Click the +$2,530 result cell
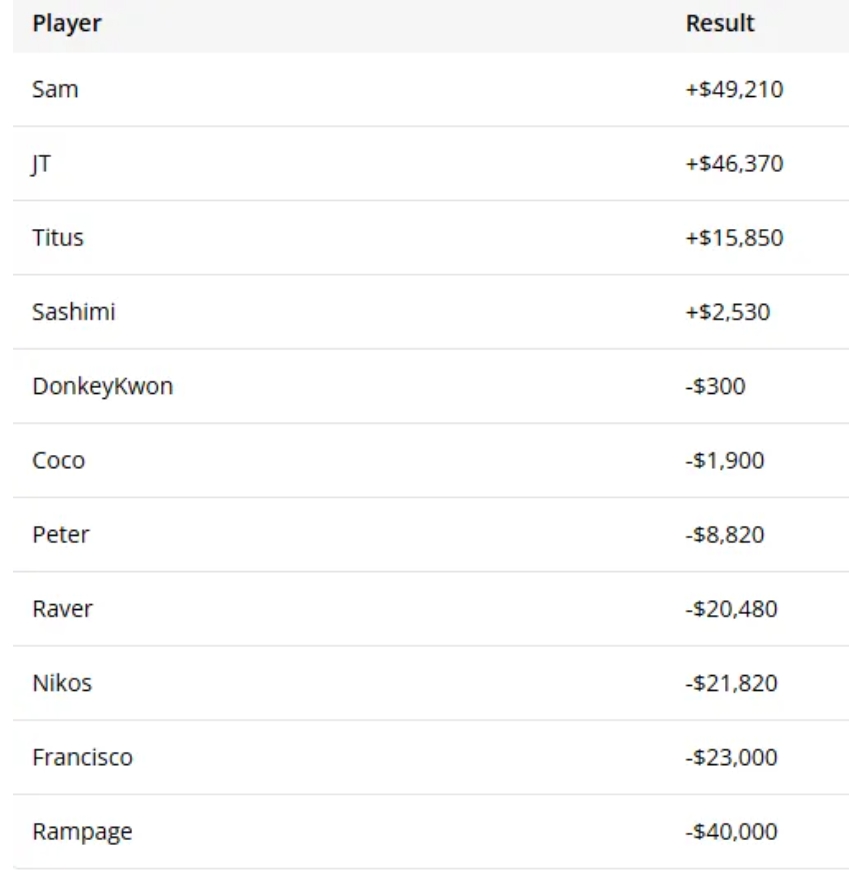 click(x=728, y=312)
